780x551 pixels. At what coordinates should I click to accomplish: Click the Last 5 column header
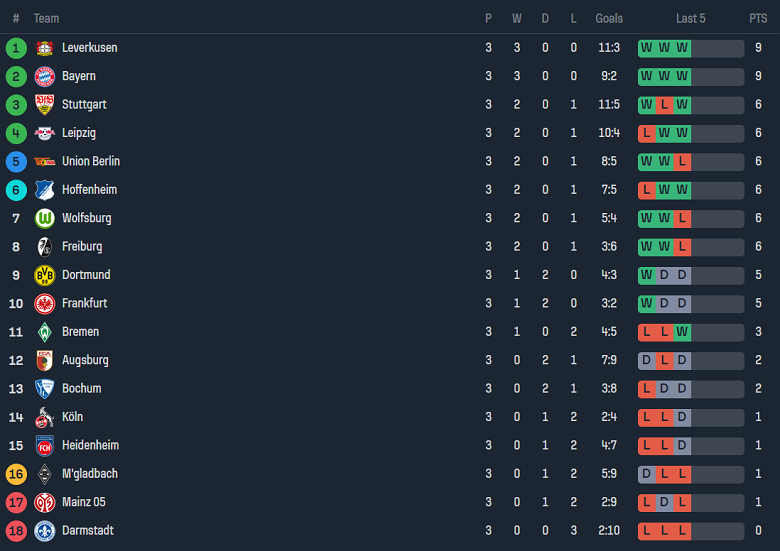(x=690, y=18)
